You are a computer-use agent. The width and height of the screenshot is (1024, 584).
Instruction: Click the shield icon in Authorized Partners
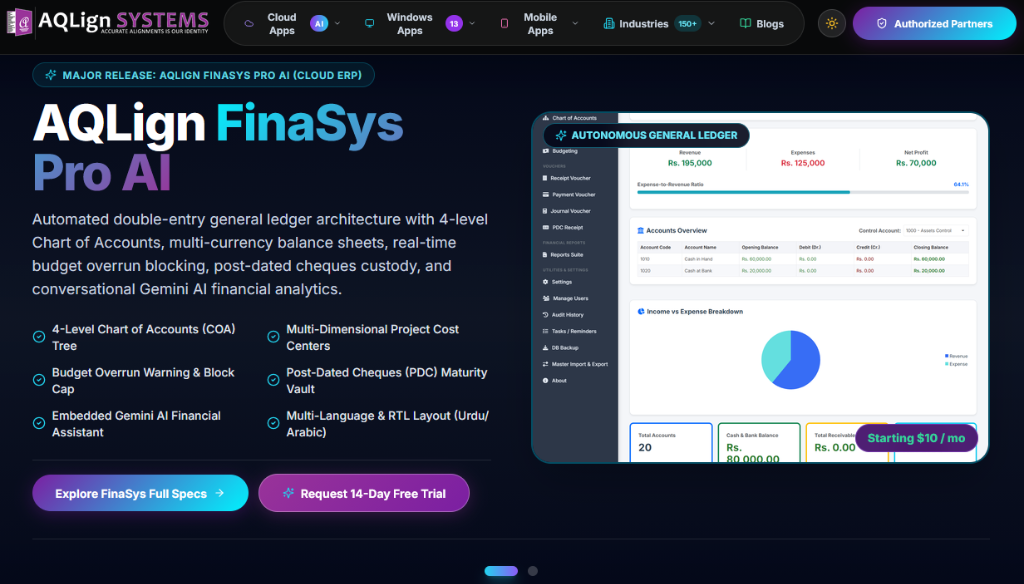click(882, 24)
